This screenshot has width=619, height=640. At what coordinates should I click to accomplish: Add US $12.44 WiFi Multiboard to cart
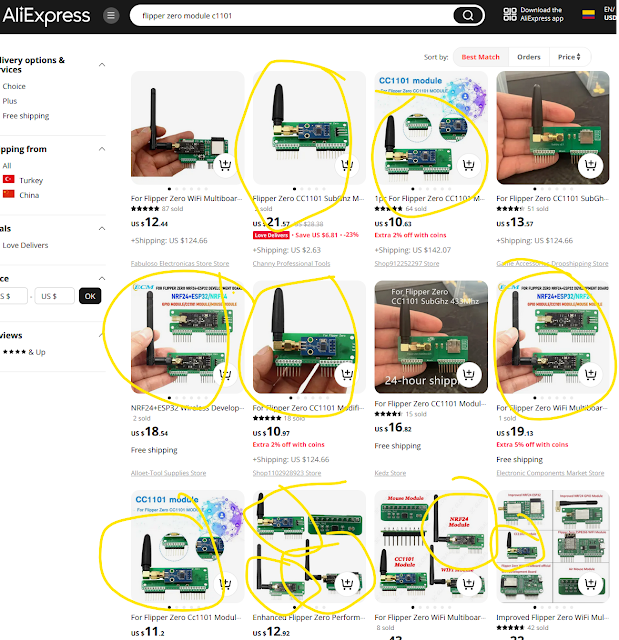coord(225,165)
